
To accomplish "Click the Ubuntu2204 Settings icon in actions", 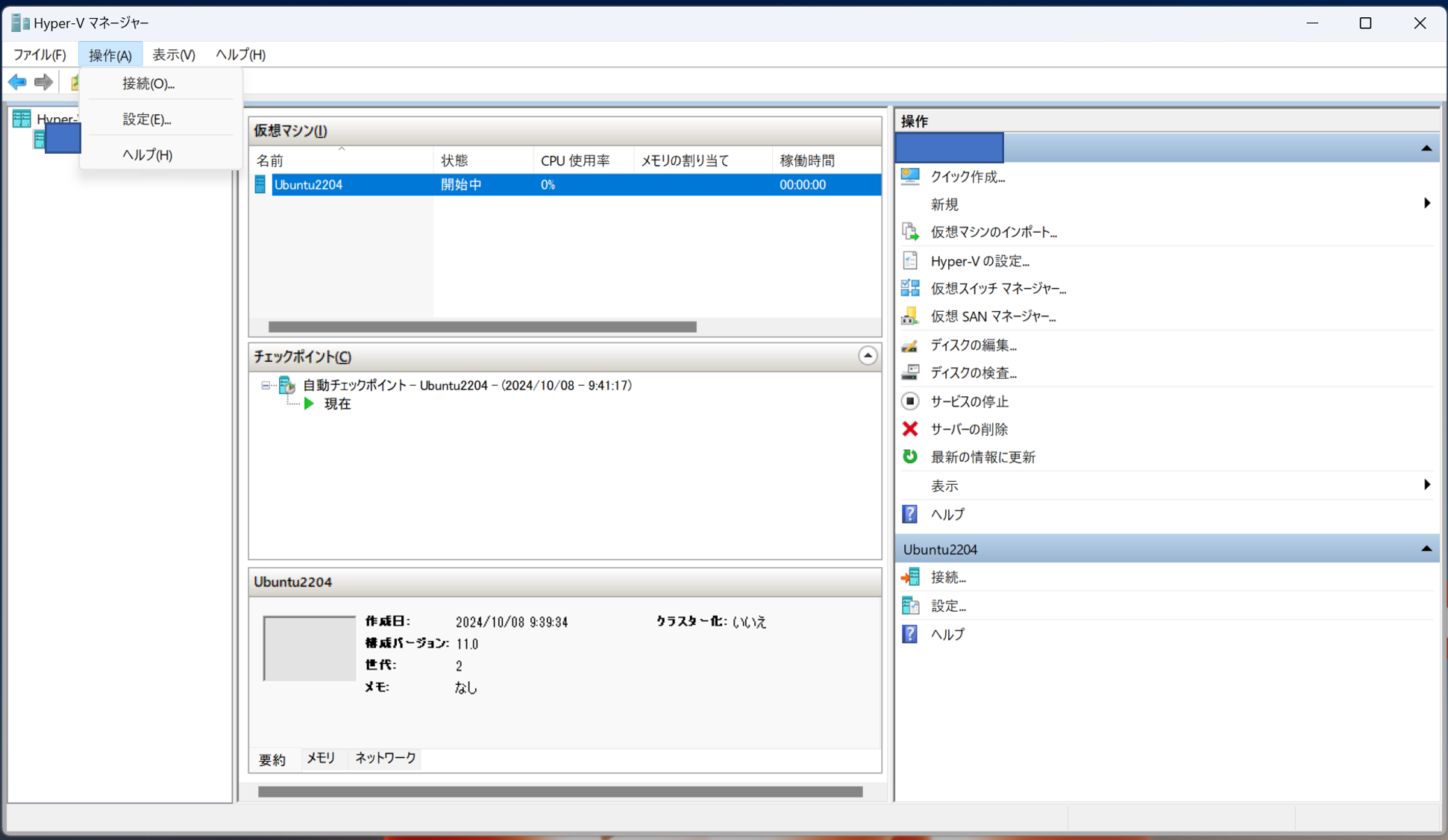I will [910, 606].
